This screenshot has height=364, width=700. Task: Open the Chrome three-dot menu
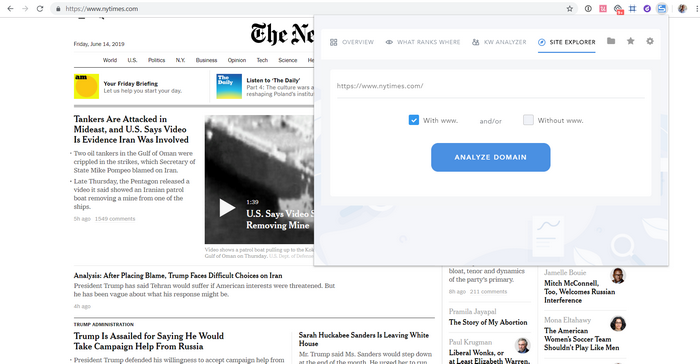pos(696,8)
